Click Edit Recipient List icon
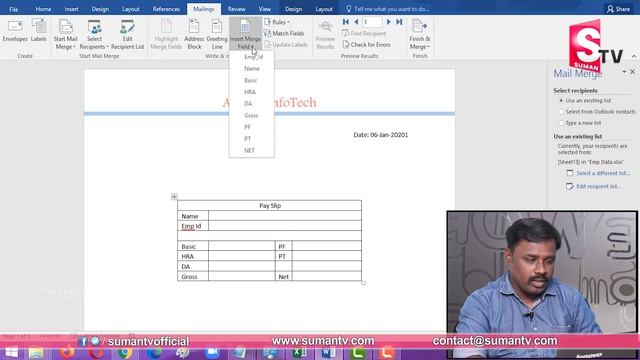This screenshot has height=360, width=640. [127, 35]
